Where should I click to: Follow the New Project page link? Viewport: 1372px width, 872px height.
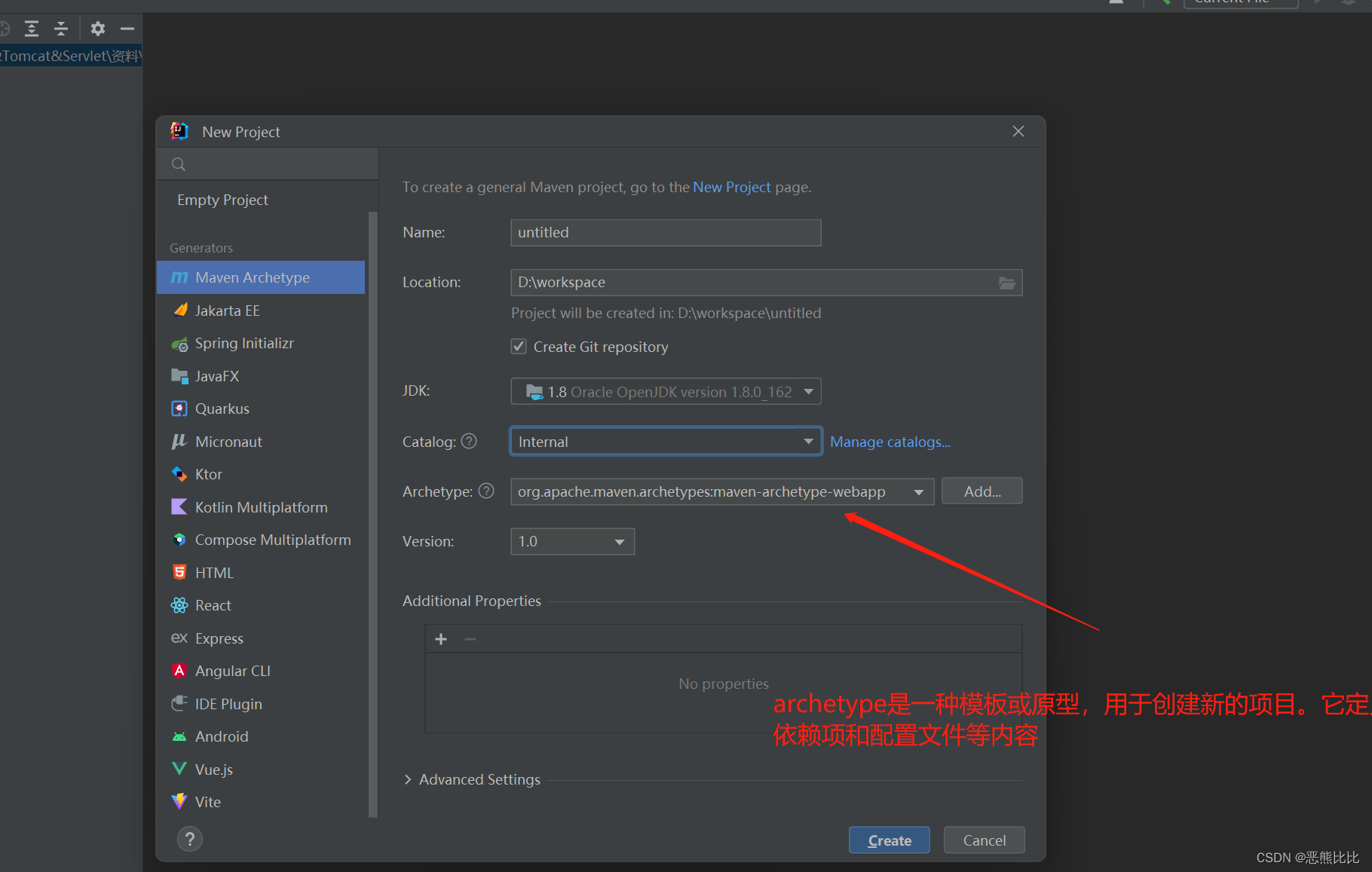point(731,187)
